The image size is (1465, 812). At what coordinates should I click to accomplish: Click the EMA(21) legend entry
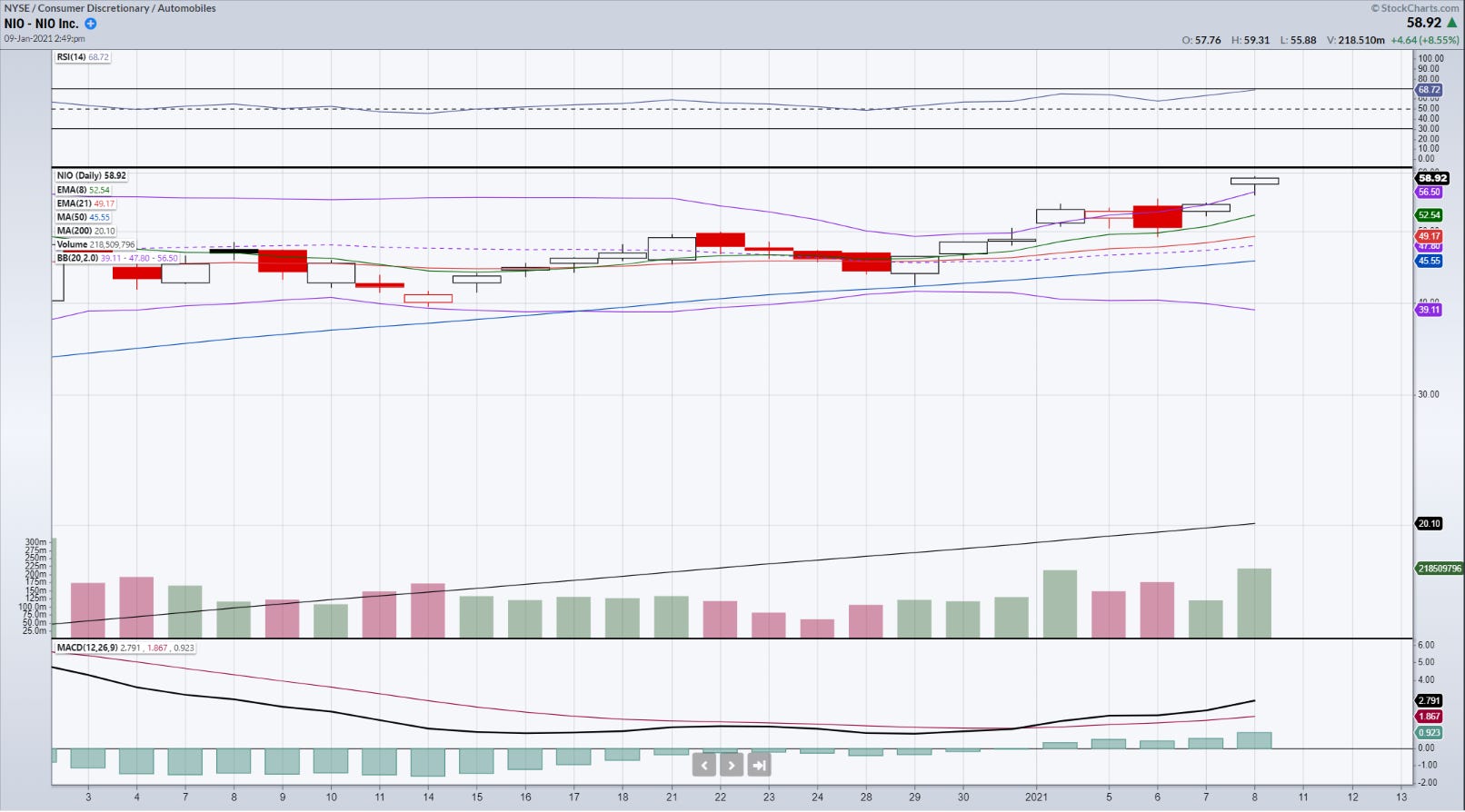point(85,203)
